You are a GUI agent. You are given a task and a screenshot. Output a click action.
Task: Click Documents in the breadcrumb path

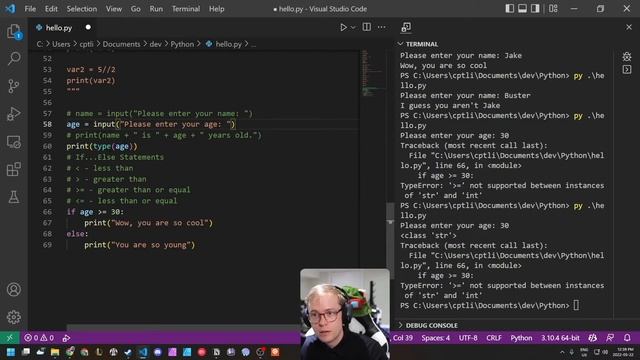pyautogui.click(x=121, y=44)
